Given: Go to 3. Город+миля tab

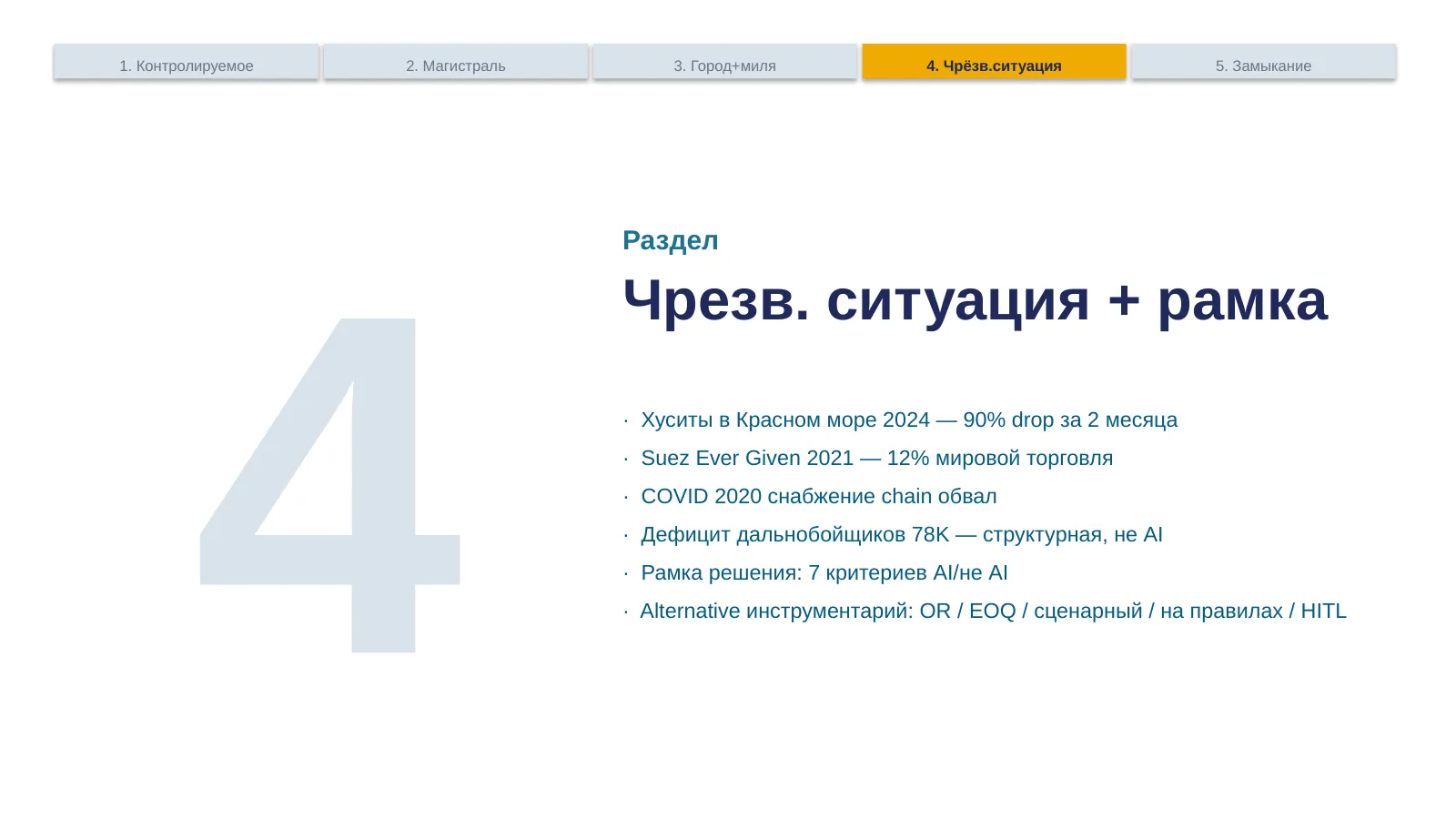Looking at the screenshot, I should tap(725, 62).
